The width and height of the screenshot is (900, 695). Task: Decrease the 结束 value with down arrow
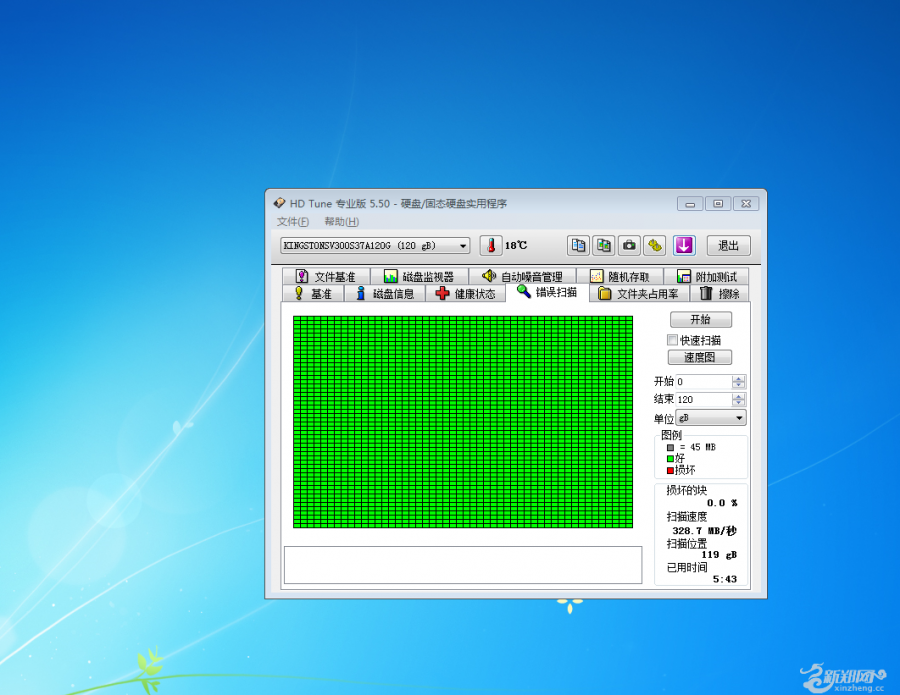[739, 403]
